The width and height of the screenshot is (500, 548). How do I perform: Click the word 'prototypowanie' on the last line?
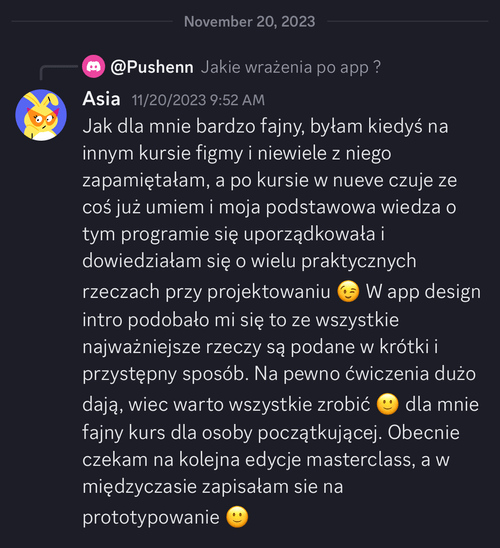[151, 518]
